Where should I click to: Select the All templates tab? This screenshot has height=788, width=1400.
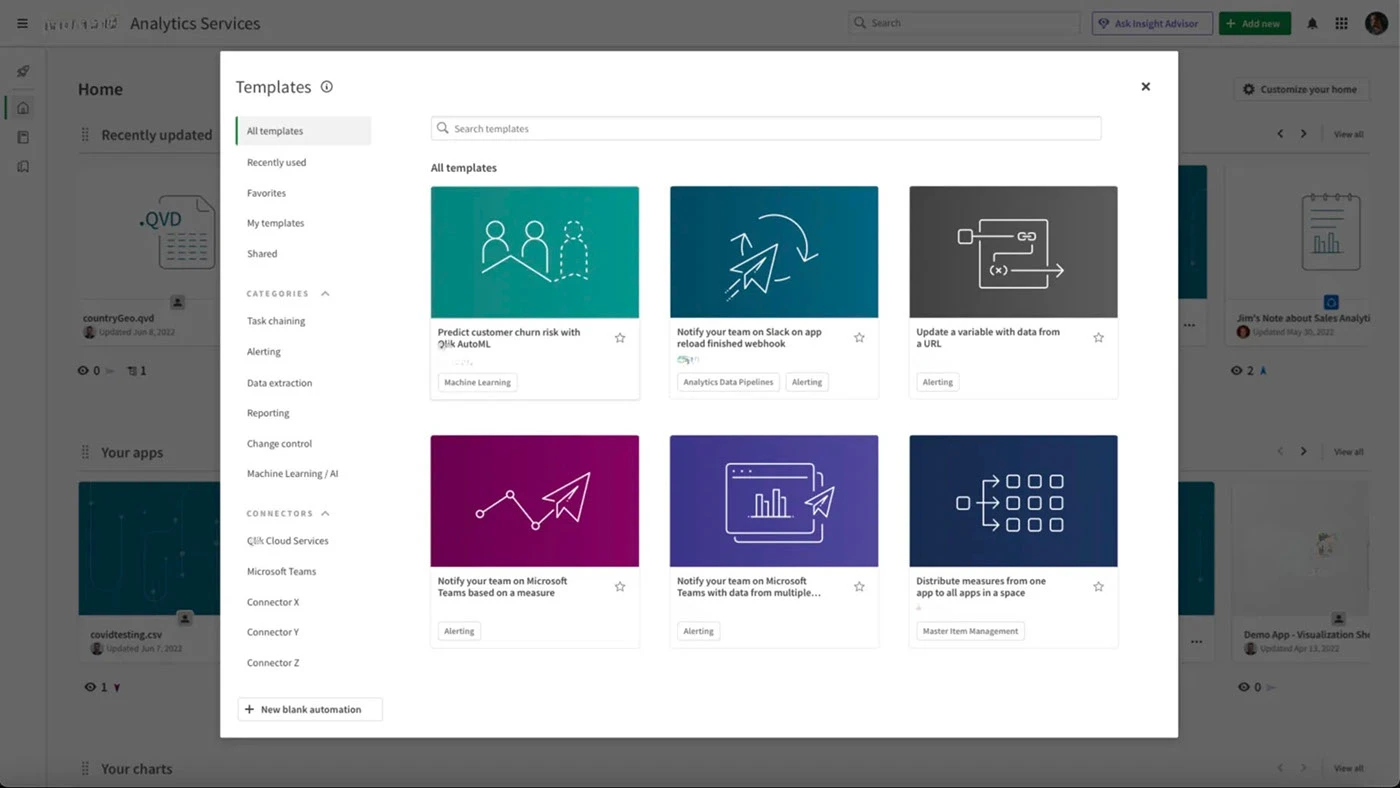click(304, 131)
